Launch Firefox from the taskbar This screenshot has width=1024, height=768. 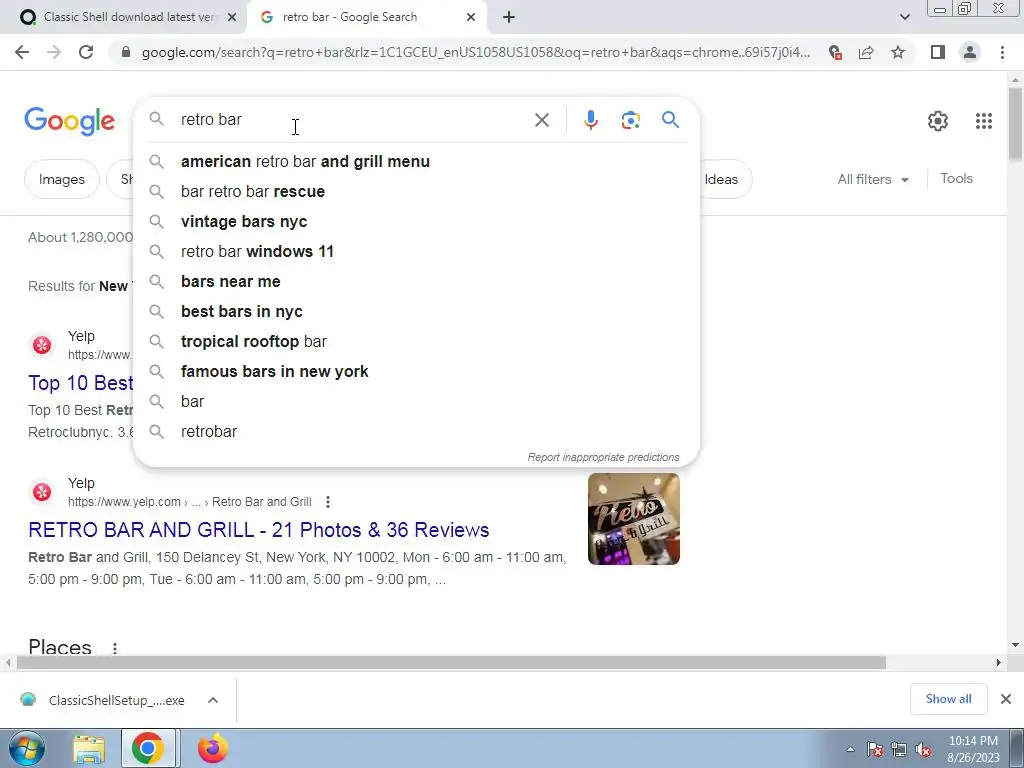click(212, 748)
